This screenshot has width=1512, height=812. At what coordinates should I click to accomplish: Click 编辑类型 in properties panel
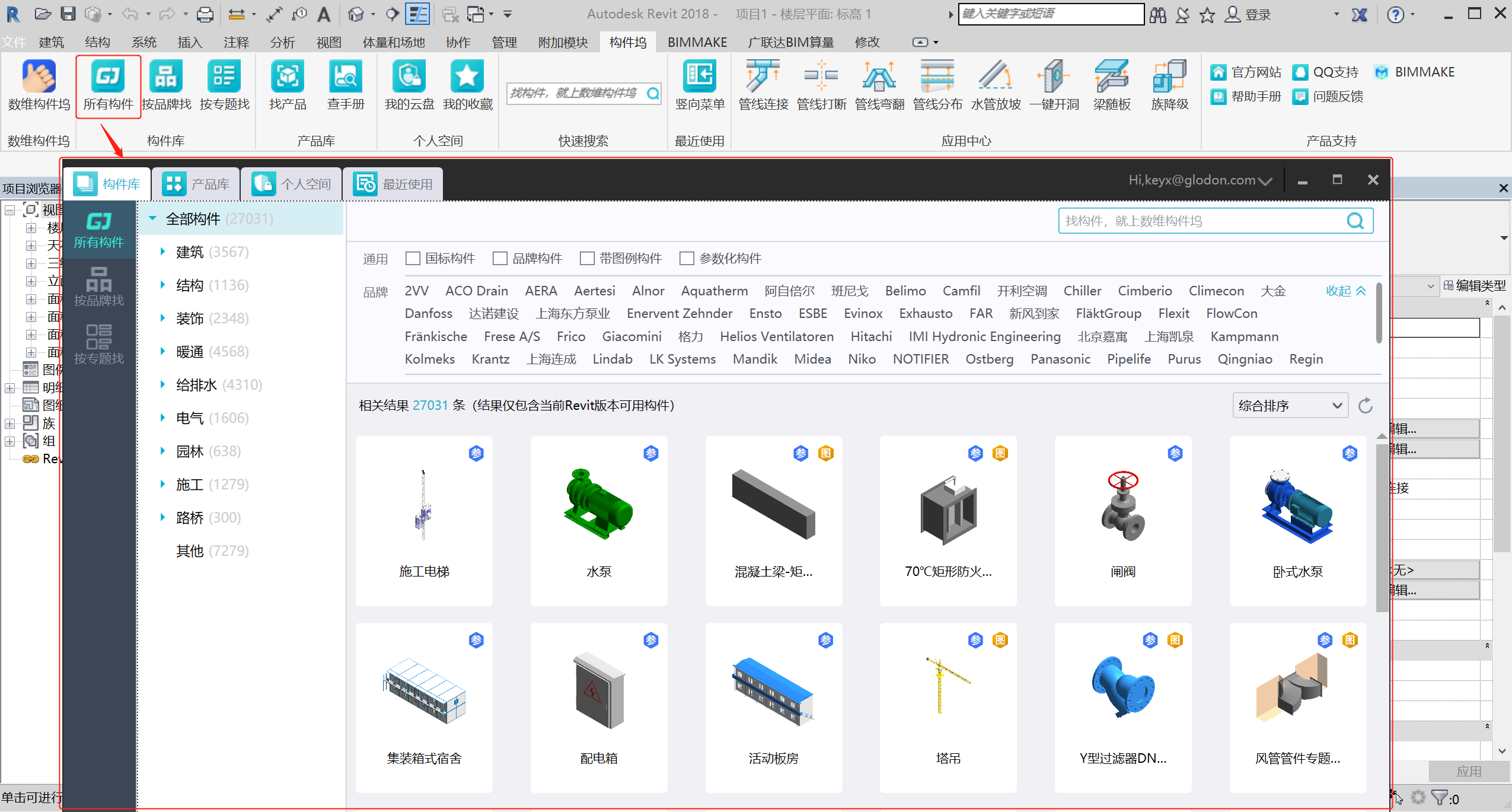(x=1475, y=285)
